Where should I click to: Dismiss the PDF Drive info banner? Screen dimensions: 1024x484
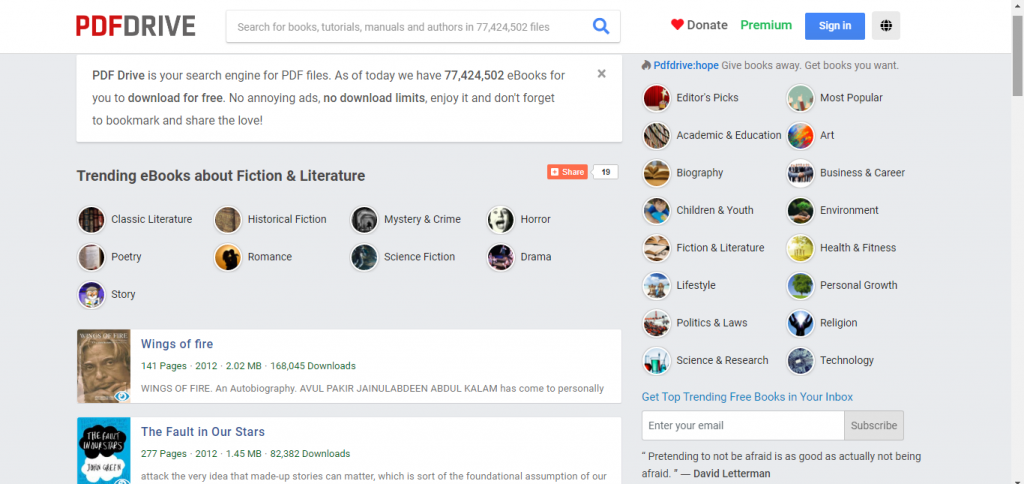[601, 74]
